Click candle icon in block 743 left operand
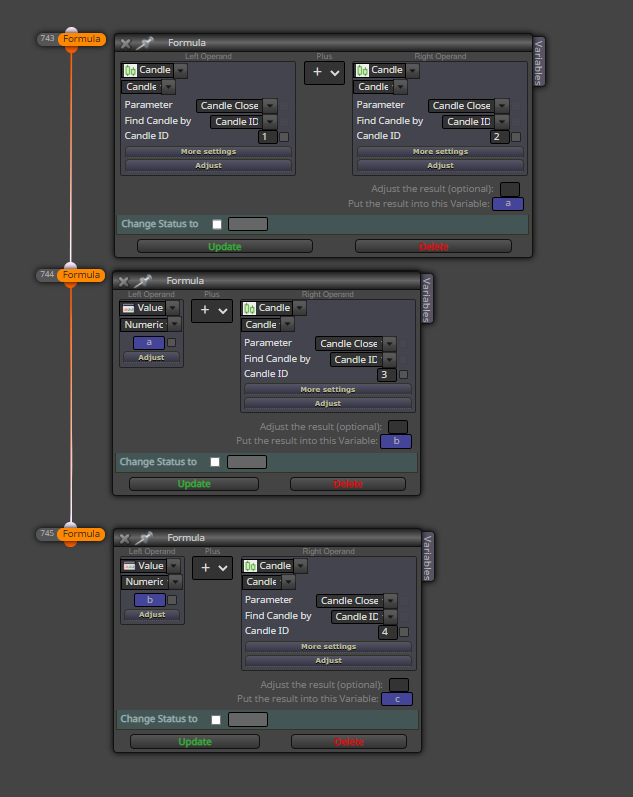 (x=130, y=70)
